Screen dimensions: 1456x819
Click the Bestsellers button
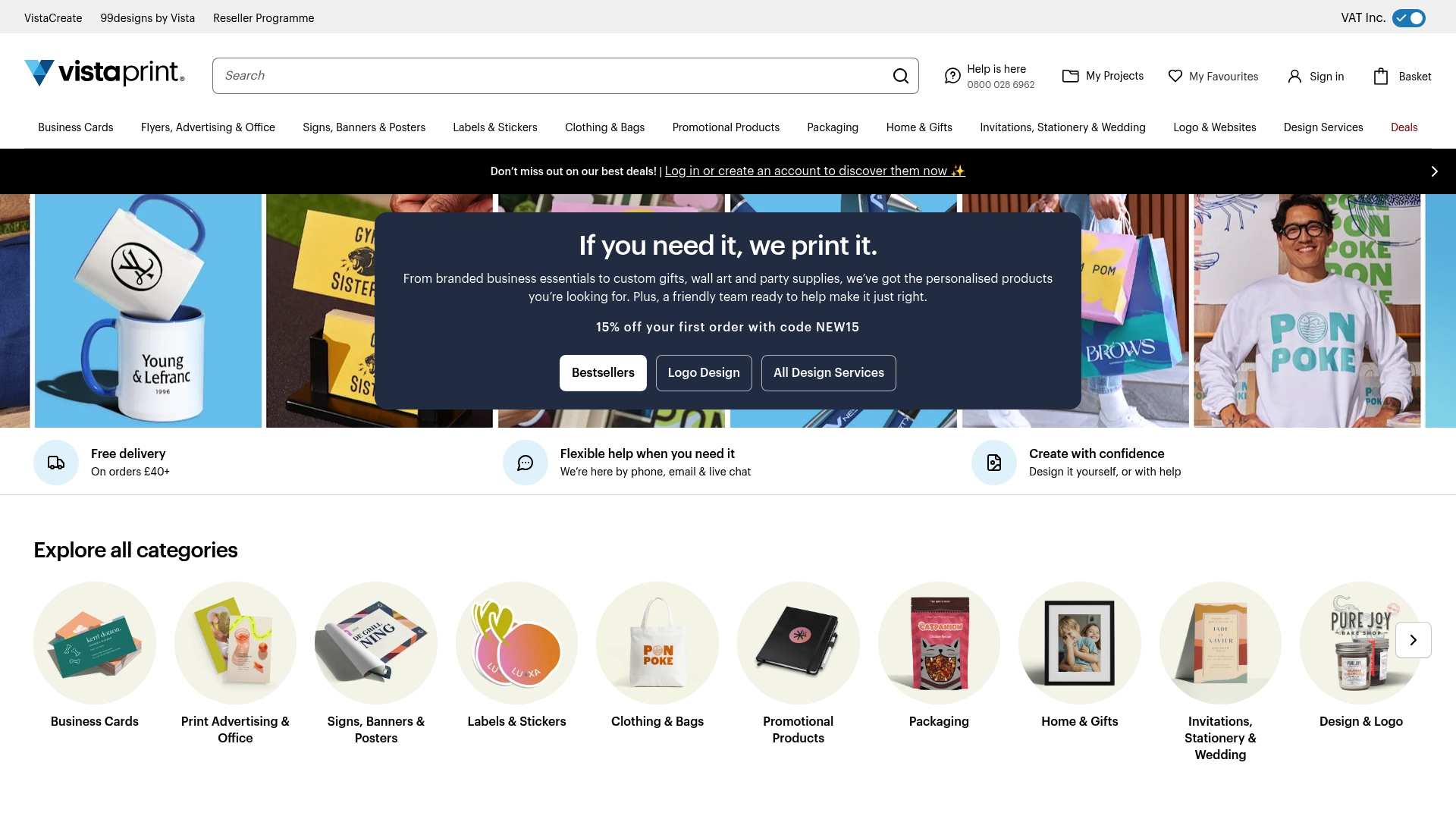603,372
